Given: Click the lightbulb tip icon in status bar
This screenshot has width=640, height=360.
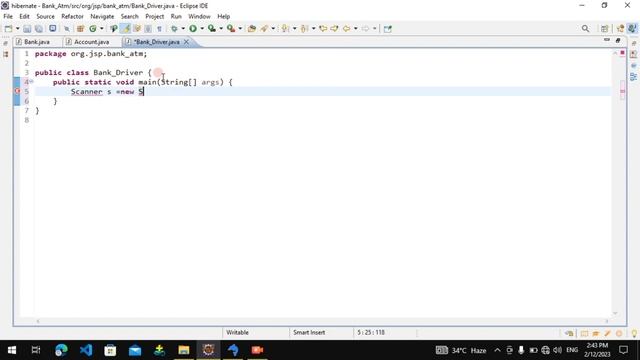Looking at the screenshot, I should pos(634,333).
